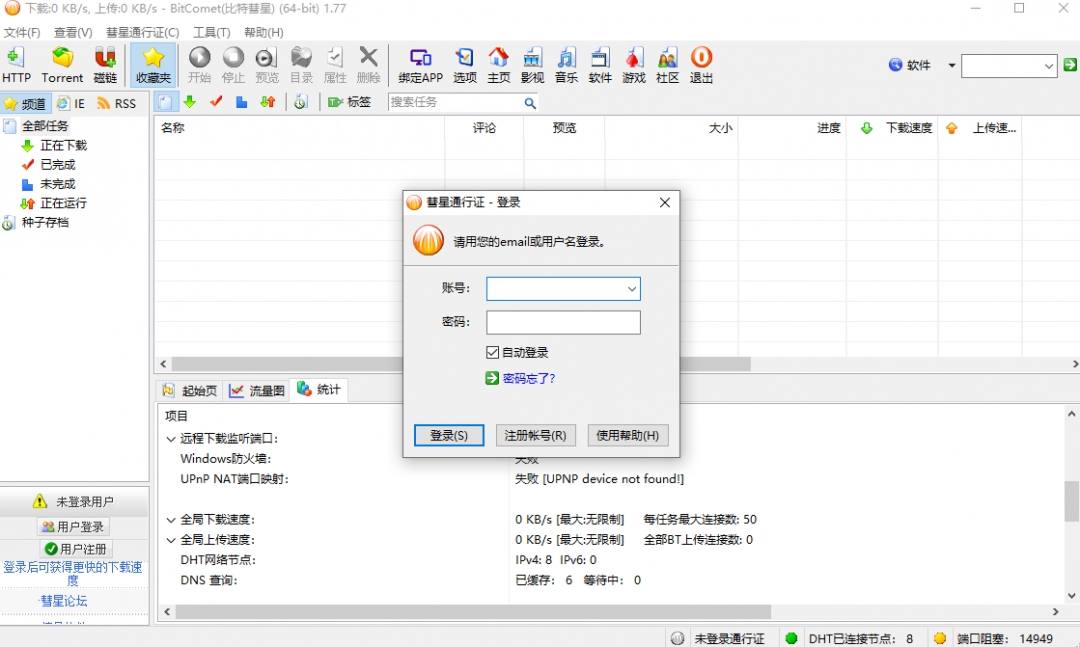
Task: Switch to the IE tab
Action: 71,103
